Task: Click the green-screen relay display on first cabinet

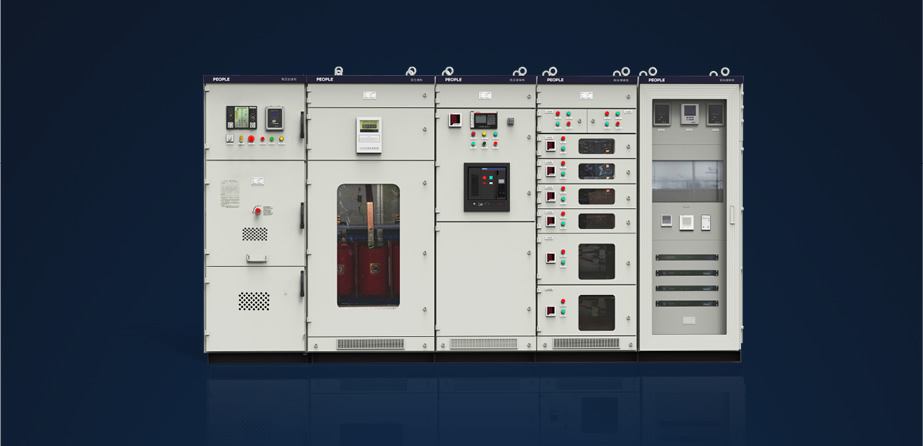Action: (241, 117)
